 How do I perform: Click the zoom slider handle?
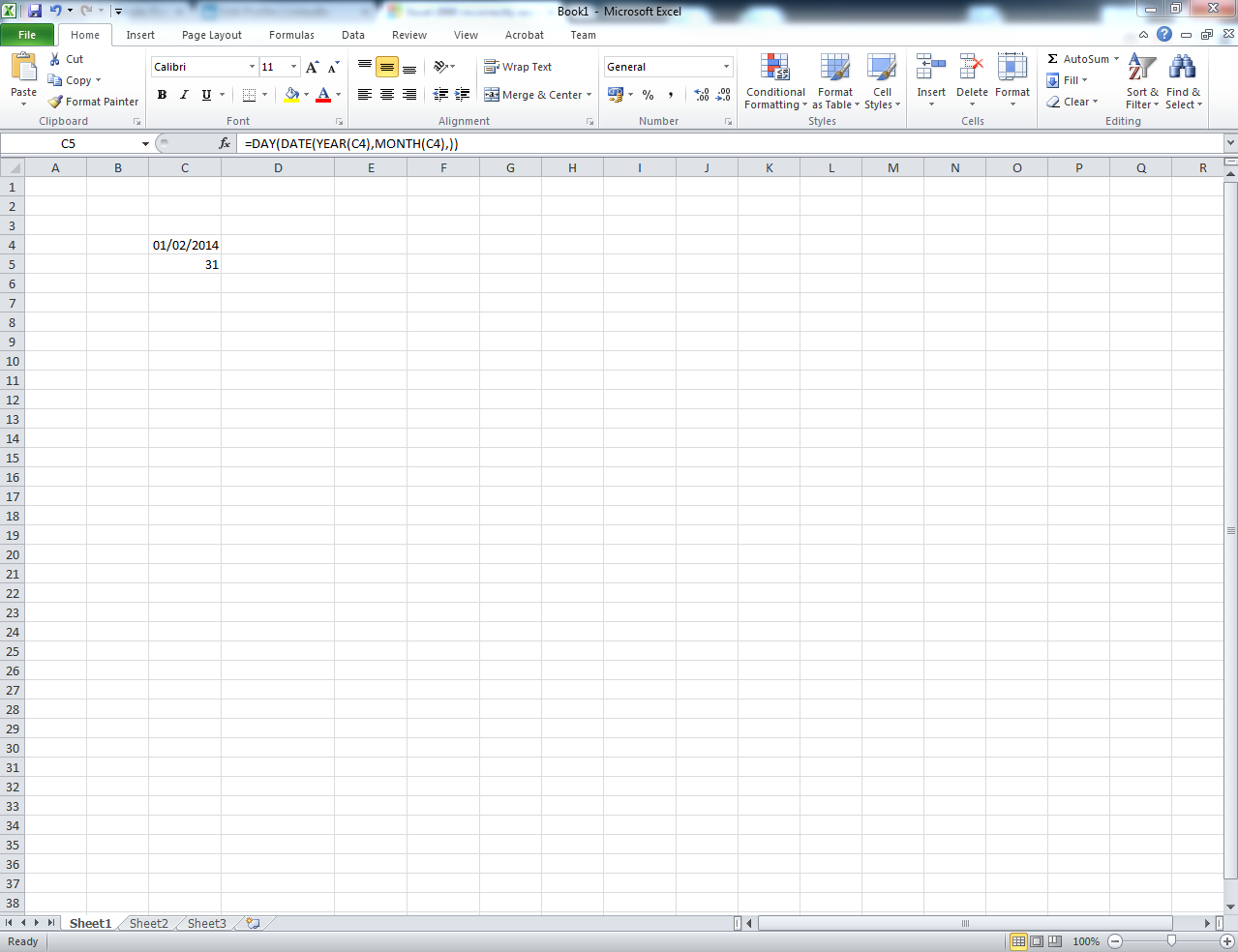click(x=1171, y=941)
